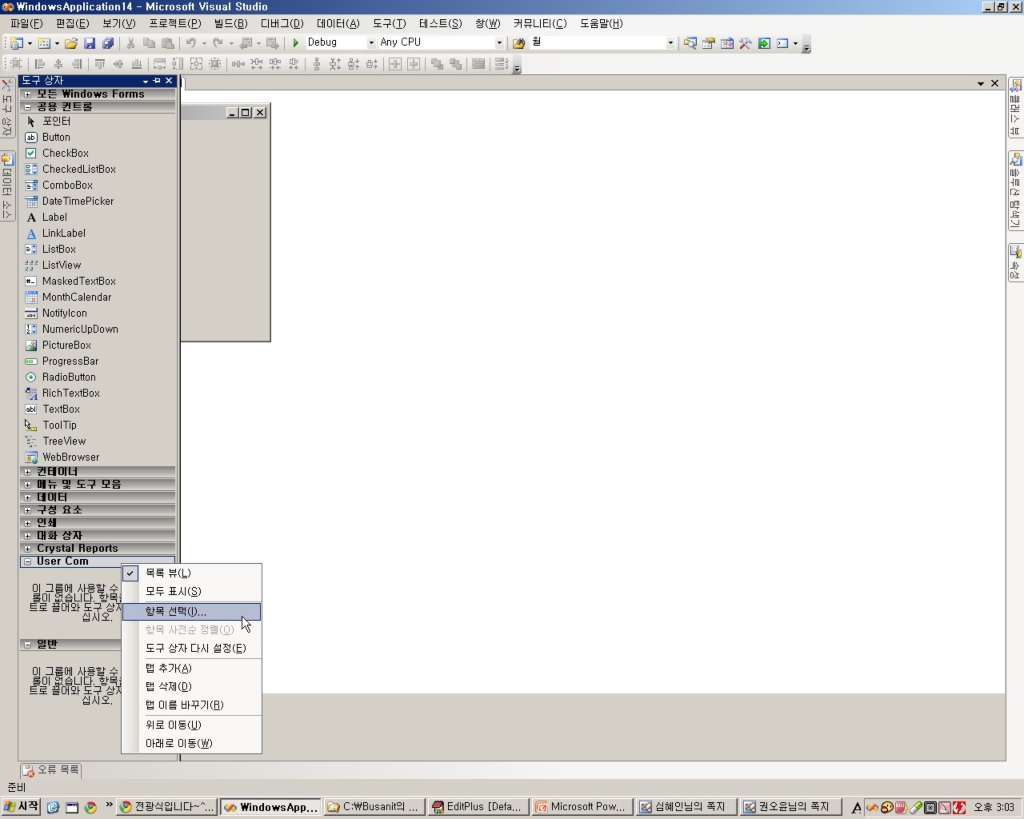Choose 탭 추가(A) from context menu
The image size is (1024, 819).
192,668
